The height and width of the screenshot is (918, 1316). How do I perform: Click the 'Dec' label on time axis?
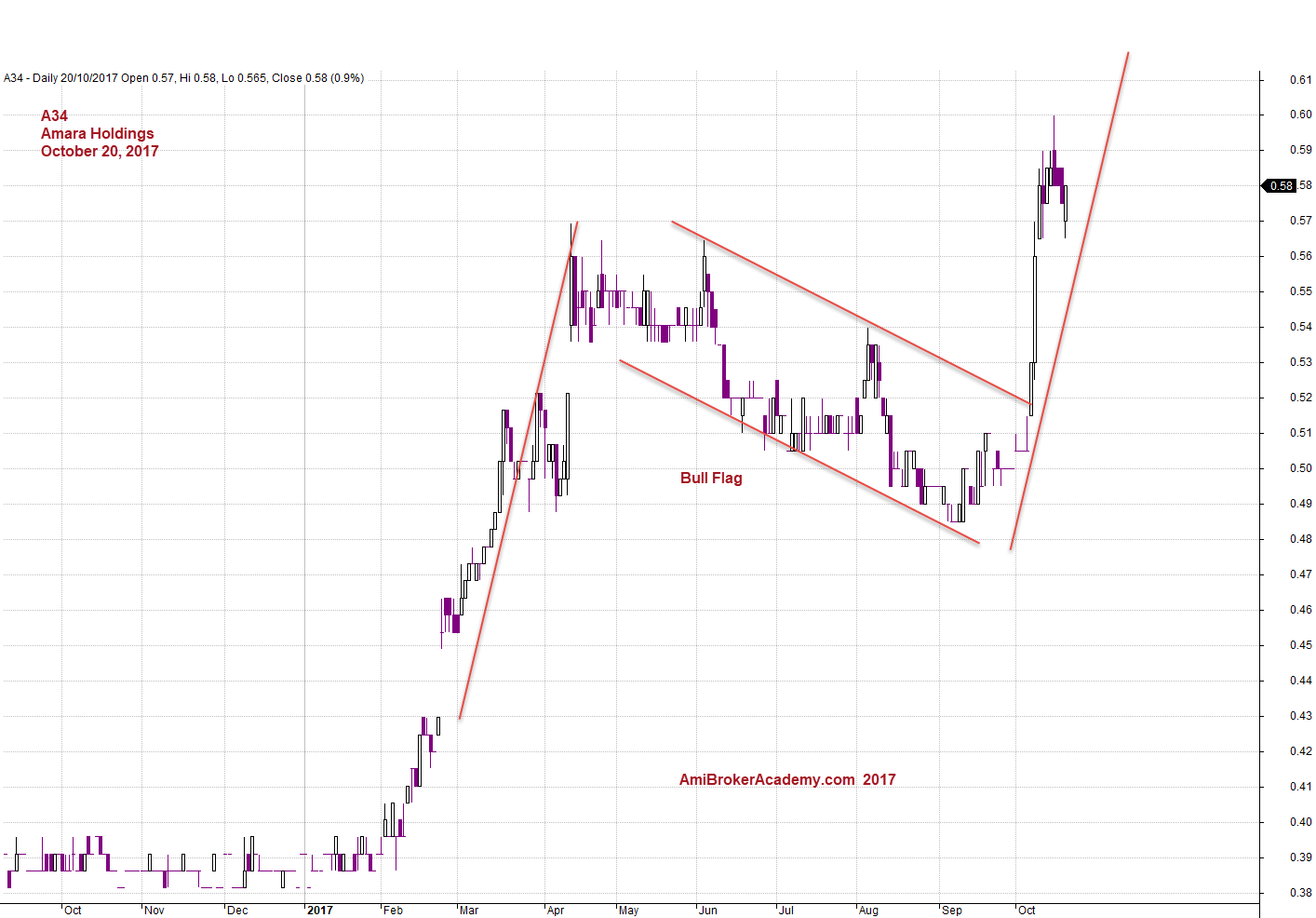point(237,911)
